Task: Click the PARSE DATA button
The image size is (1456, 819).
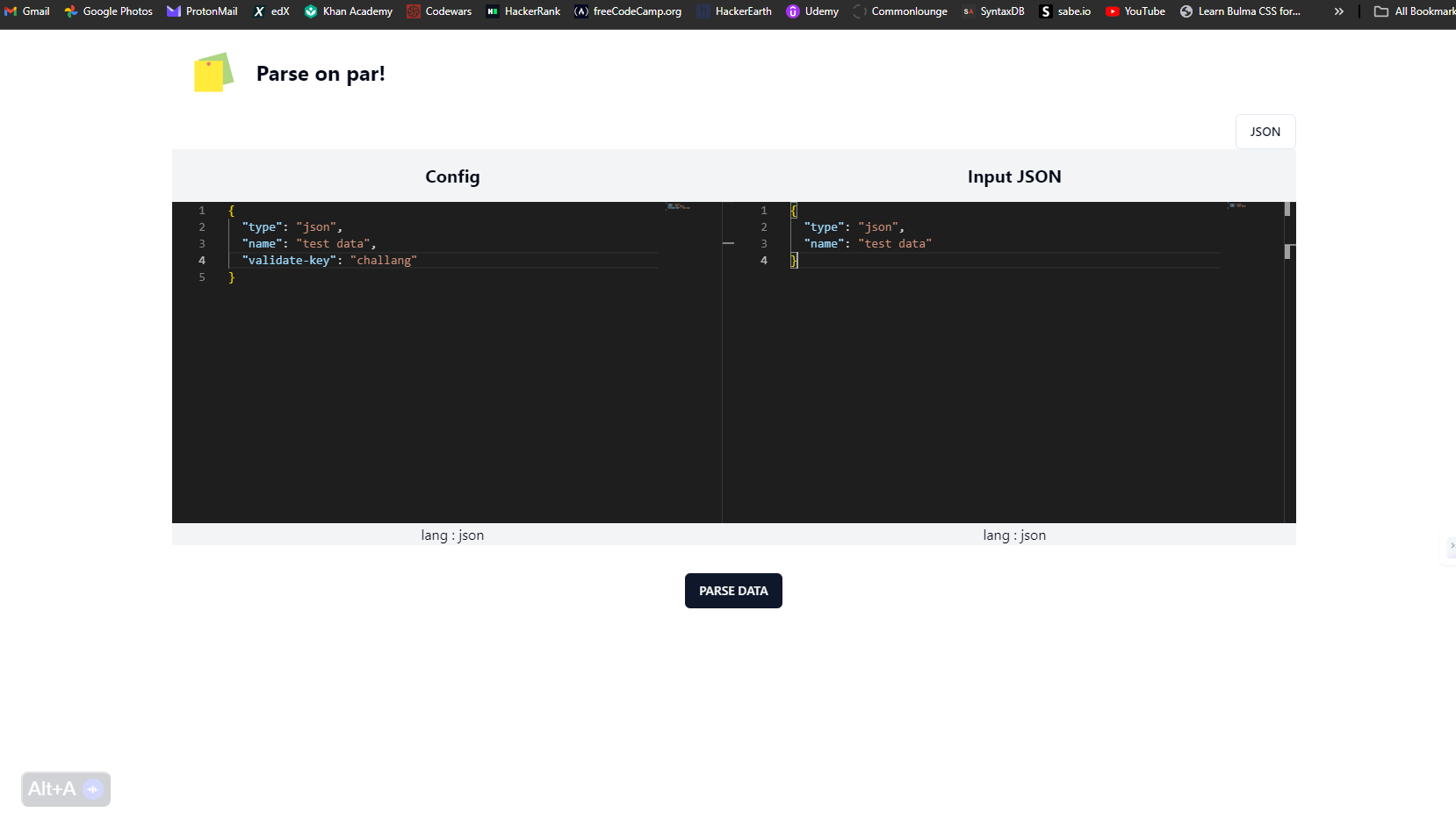Action: pyautogui.click(x=733, y=591)
